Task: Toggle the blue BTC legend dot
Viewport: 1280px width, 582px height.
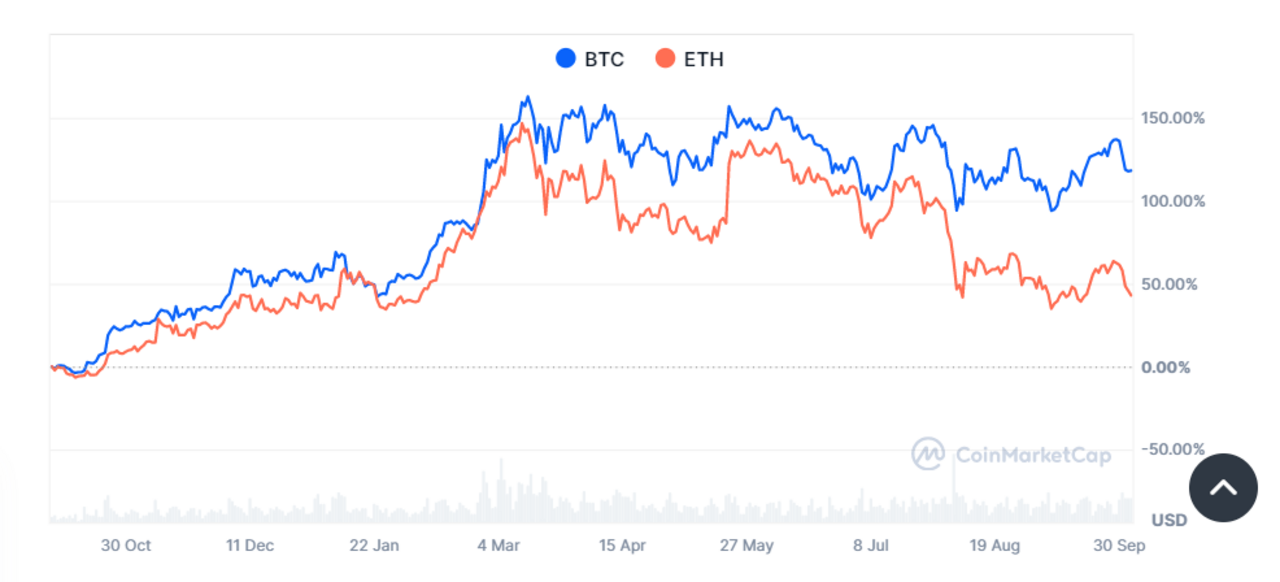Action: [566, 59]
